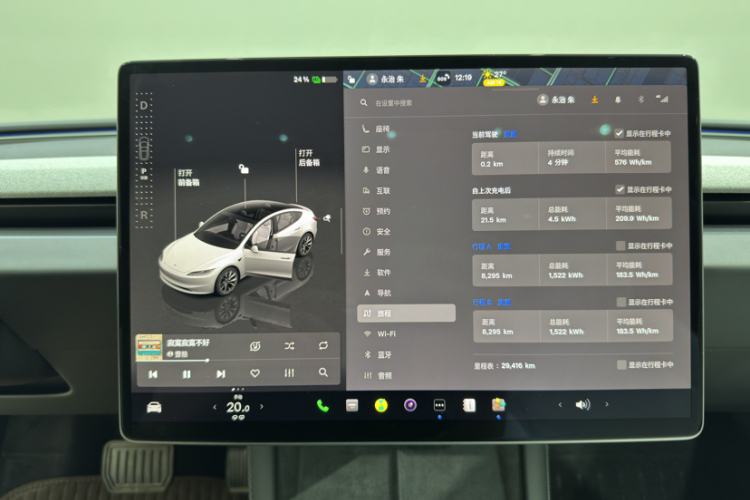Open the 座椅 (seats) settings
The height and width of the screenshot is (500, 750).
[375, 129]
